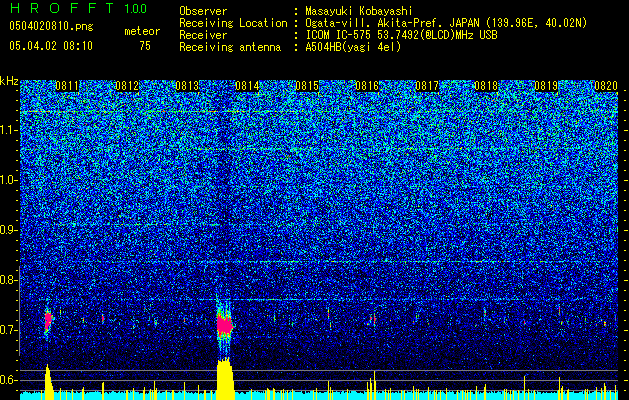Select antenna text A504HB(yagi 4el)

353,47
